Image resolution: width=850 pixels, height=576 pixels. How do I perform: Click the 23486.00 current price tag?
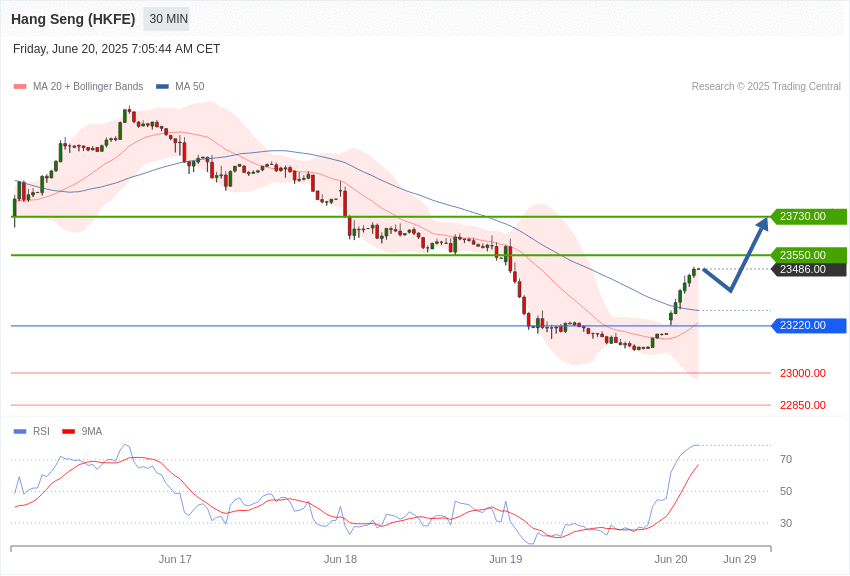point(808,269)
